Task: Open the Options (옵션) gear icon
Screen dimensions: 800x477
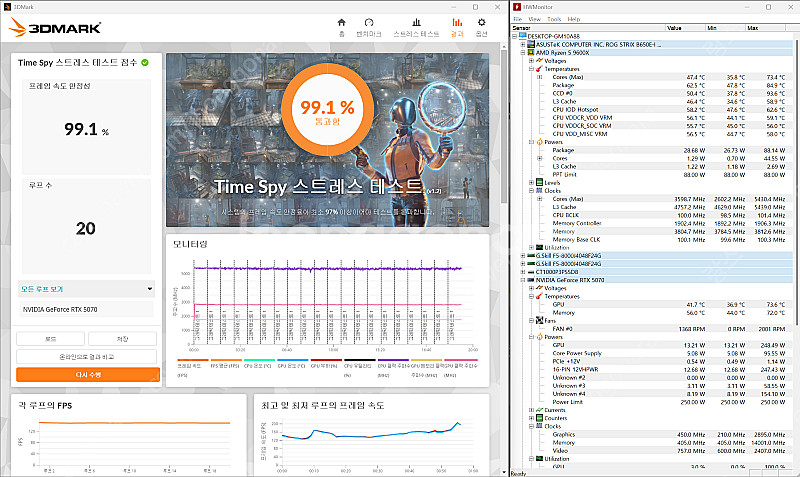Action: click(482, 22)
